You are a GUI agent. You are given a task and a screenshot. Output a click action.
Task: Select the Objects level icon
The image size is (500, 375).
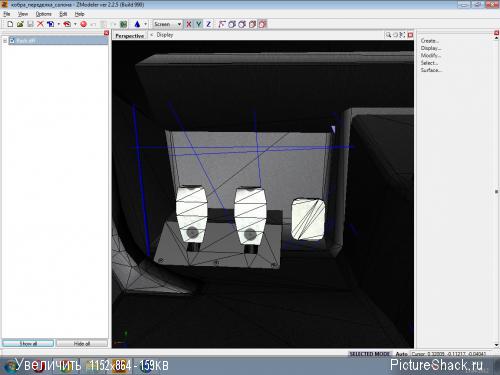tap(253, 24)
